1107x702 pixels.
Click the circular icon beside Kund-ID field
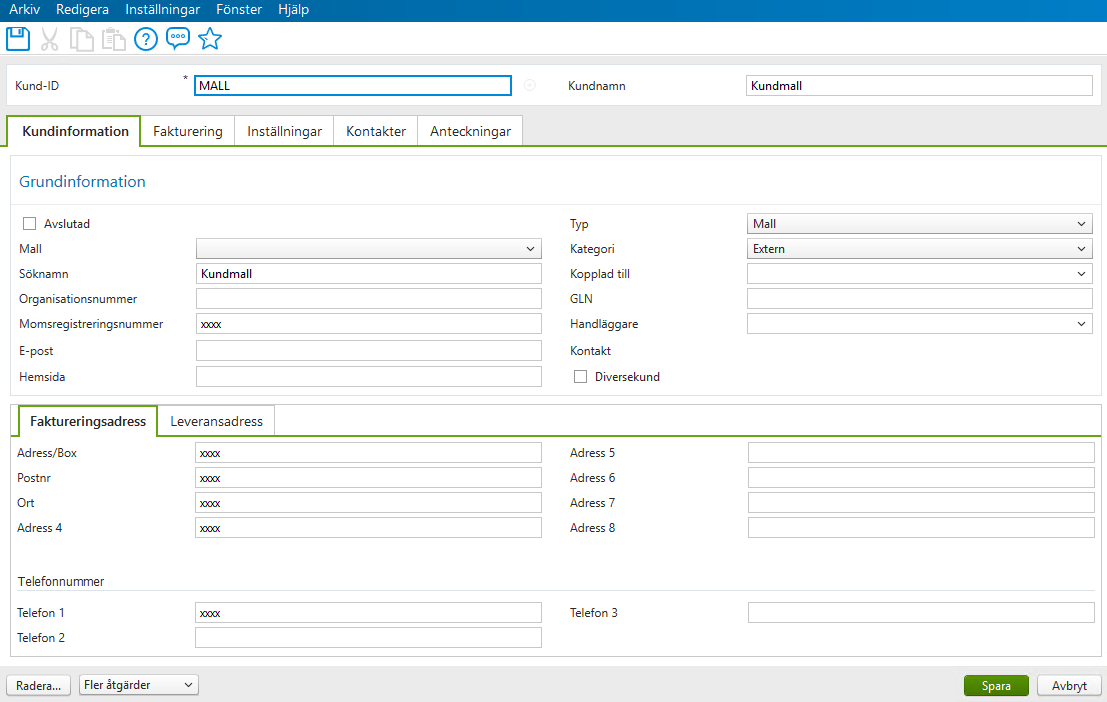(529, 85)
